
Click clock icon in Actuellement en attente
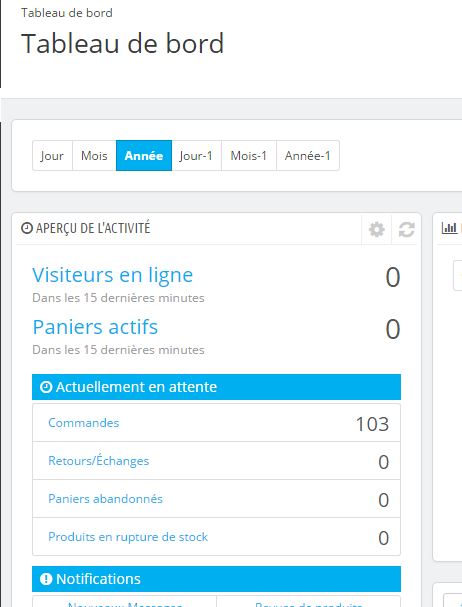46,387
